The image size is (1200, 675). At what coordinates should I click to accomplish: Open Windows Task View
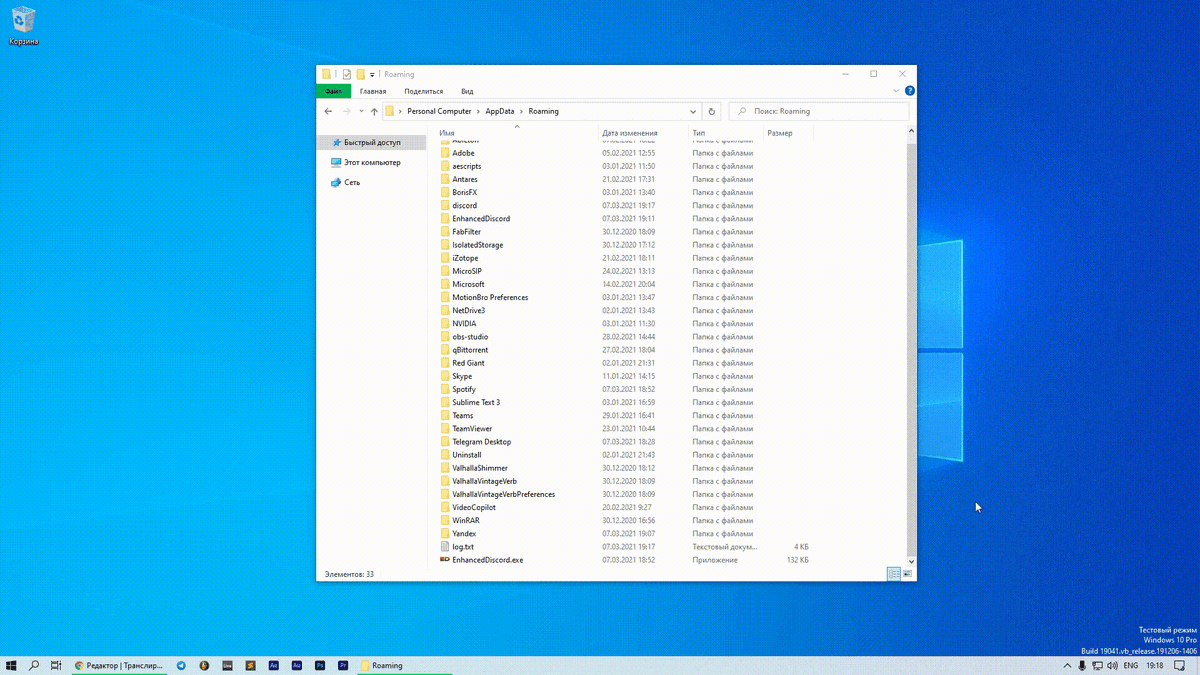[x=56, y=665]
